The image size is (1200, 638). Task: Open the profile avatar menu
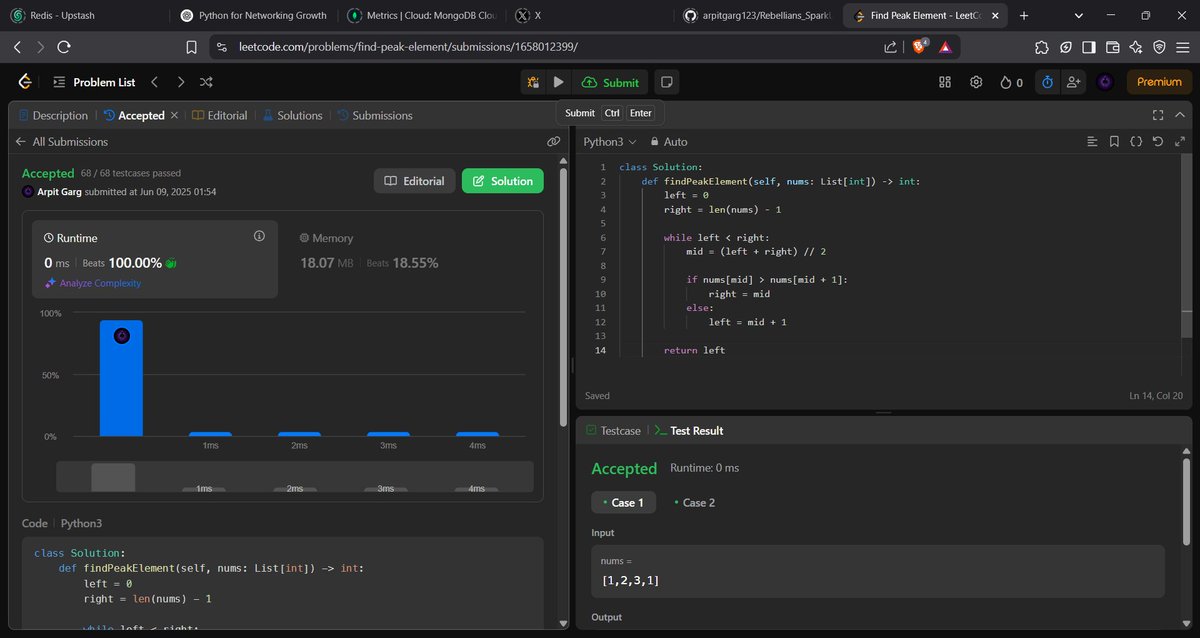1106,82
